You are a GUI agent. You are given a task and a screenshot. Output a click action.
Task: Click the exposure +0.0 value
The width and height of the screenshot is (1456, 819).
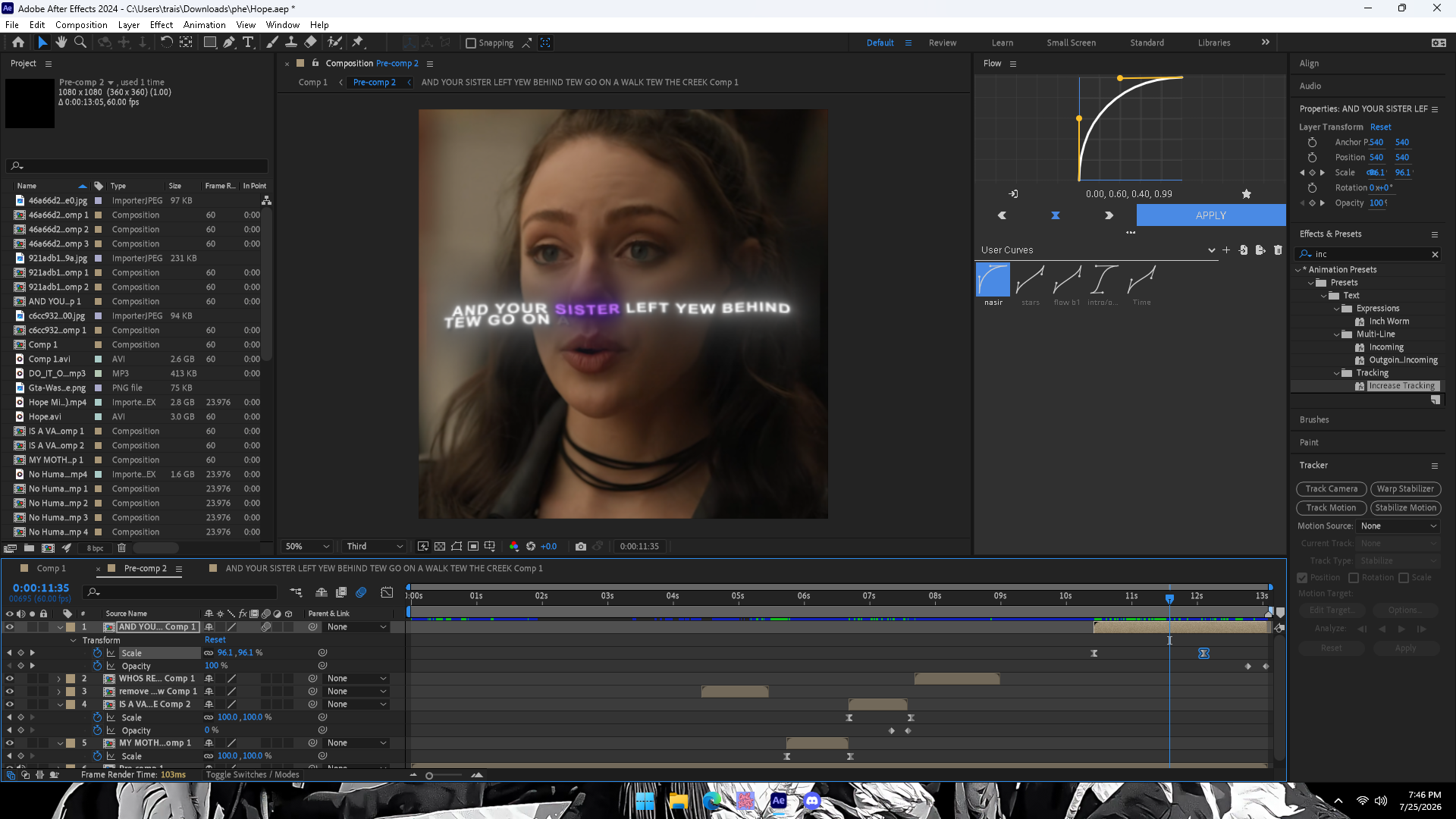pyautogui.click(x=548, y=546)
